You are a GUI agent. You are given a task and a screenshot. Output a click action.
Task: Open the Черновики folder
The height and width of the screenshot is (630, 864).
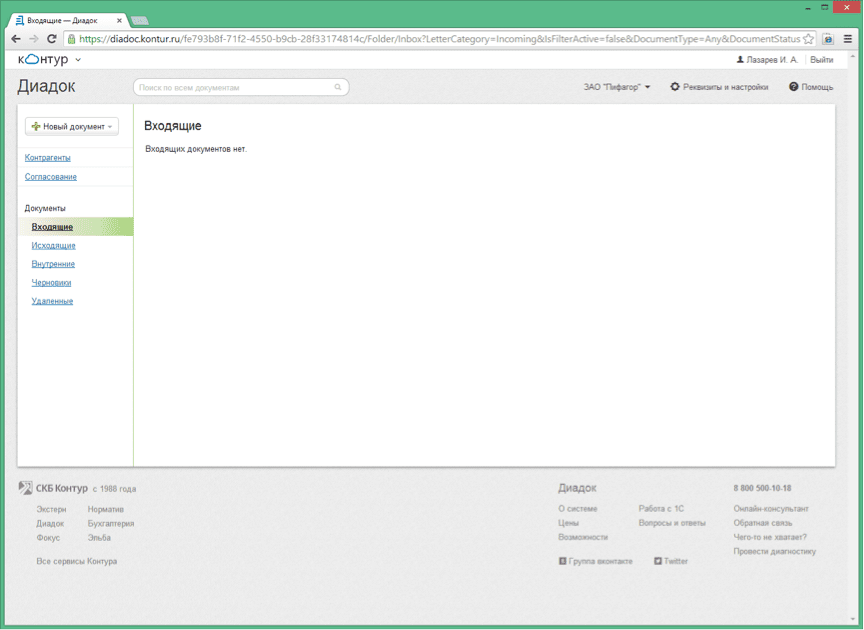click(x=51, y=283)
